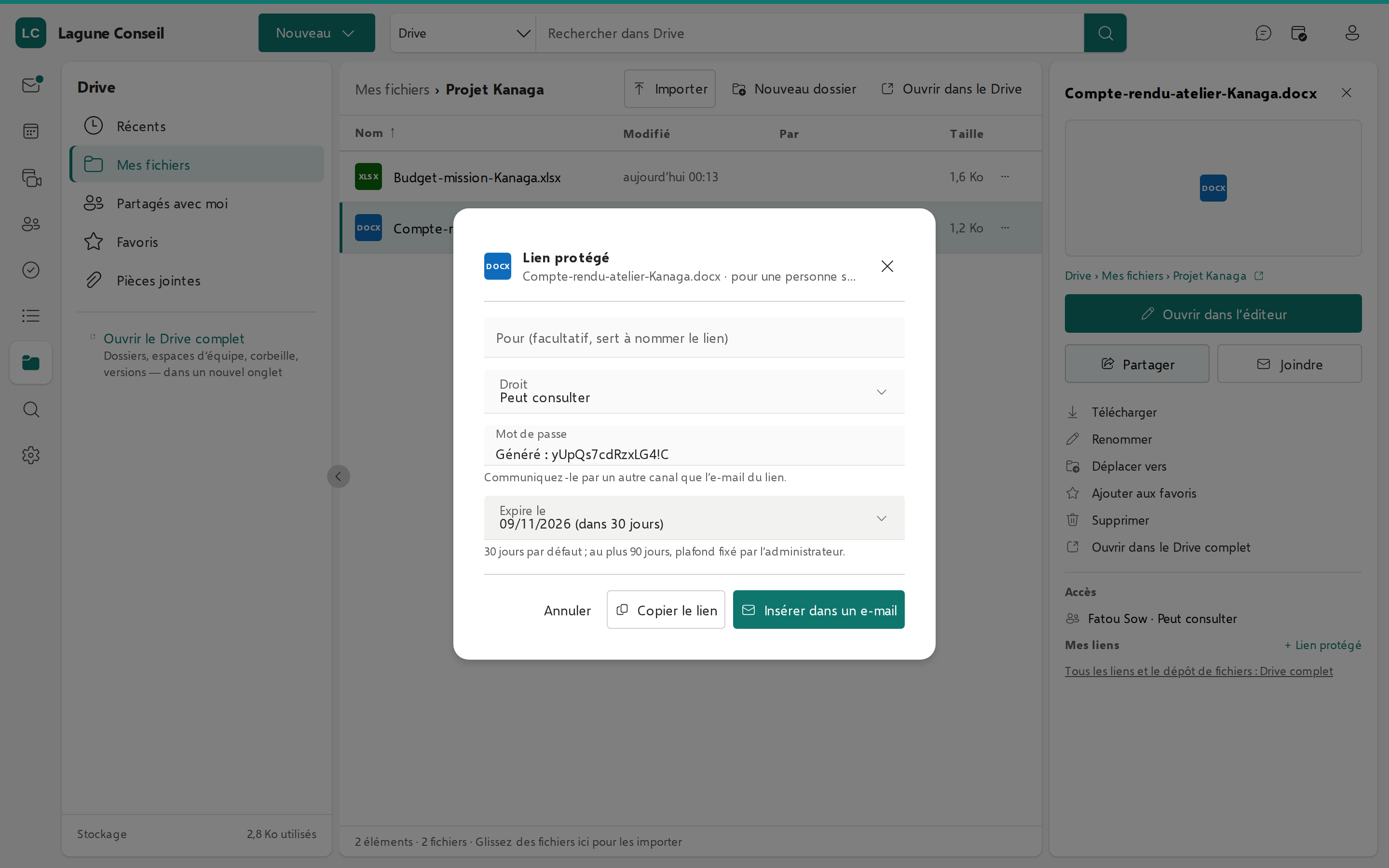Click the Importer button
Screen dimensions: 1389x868
click(669, 89)
